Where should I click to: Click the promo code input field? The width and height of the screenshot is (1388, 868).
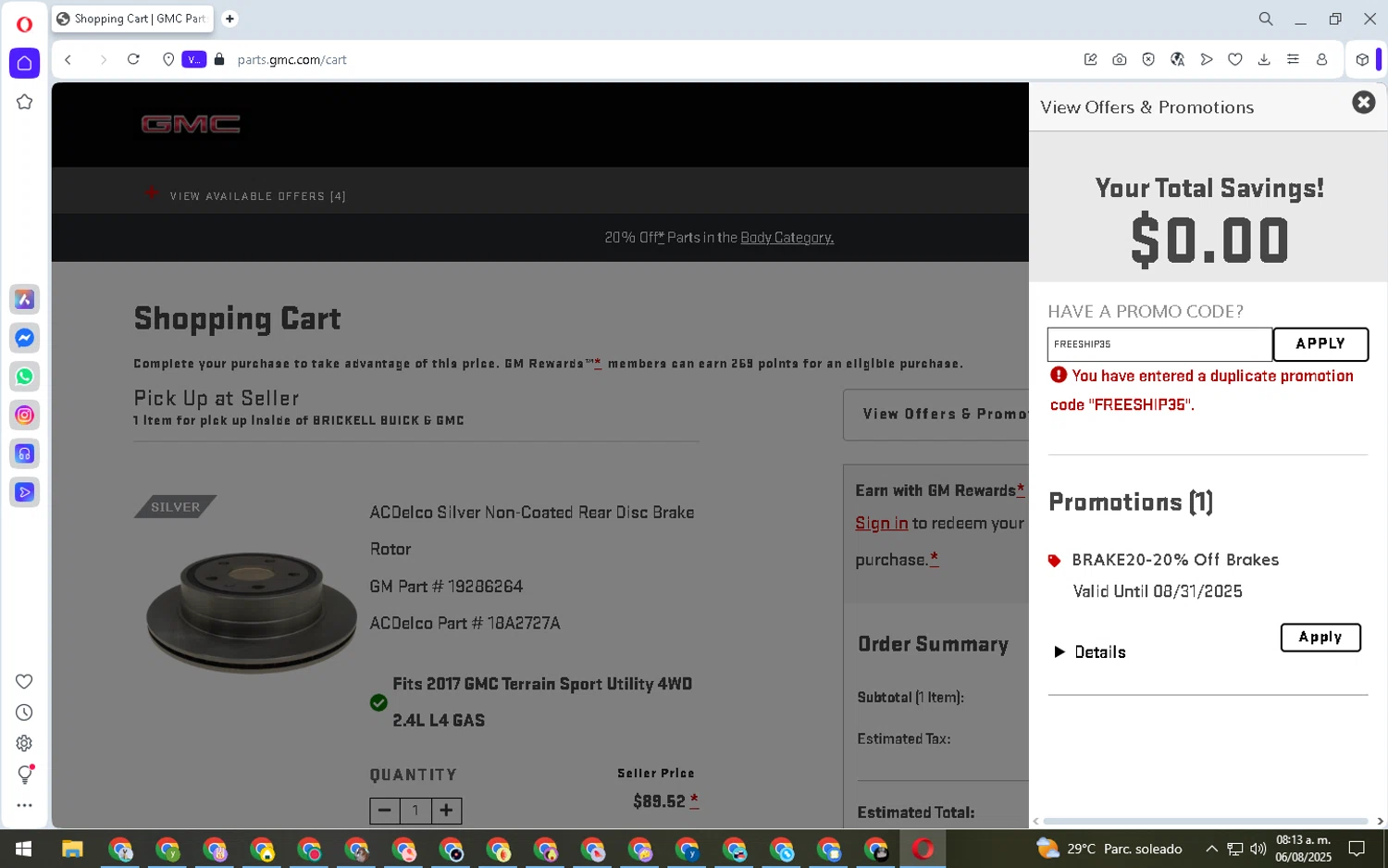[x=1159, y=344]
